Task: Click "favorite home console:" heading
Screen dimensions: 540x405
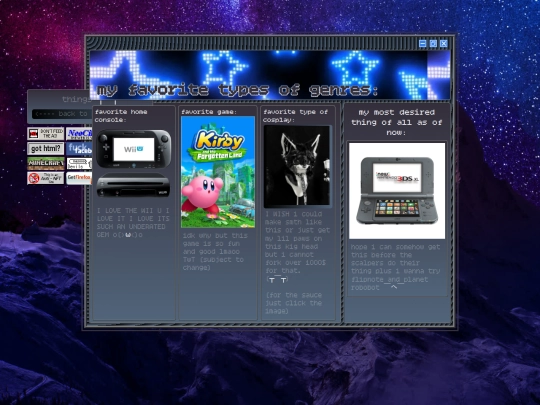Action: click(x=121, y=116)
